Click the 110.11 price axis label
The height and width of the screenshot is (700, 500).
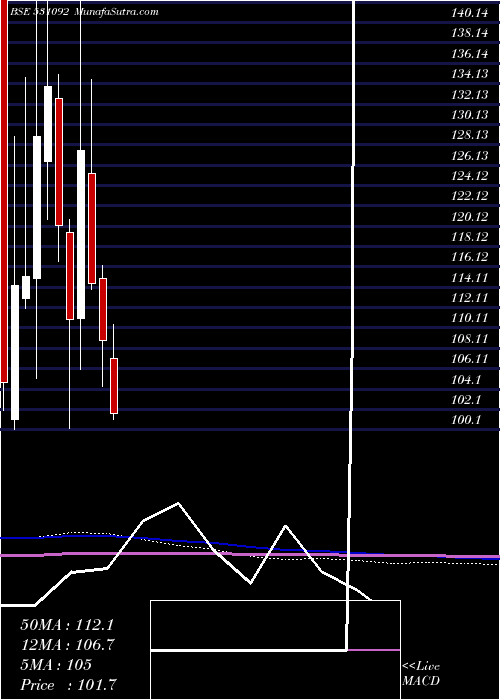pos(470,319)
